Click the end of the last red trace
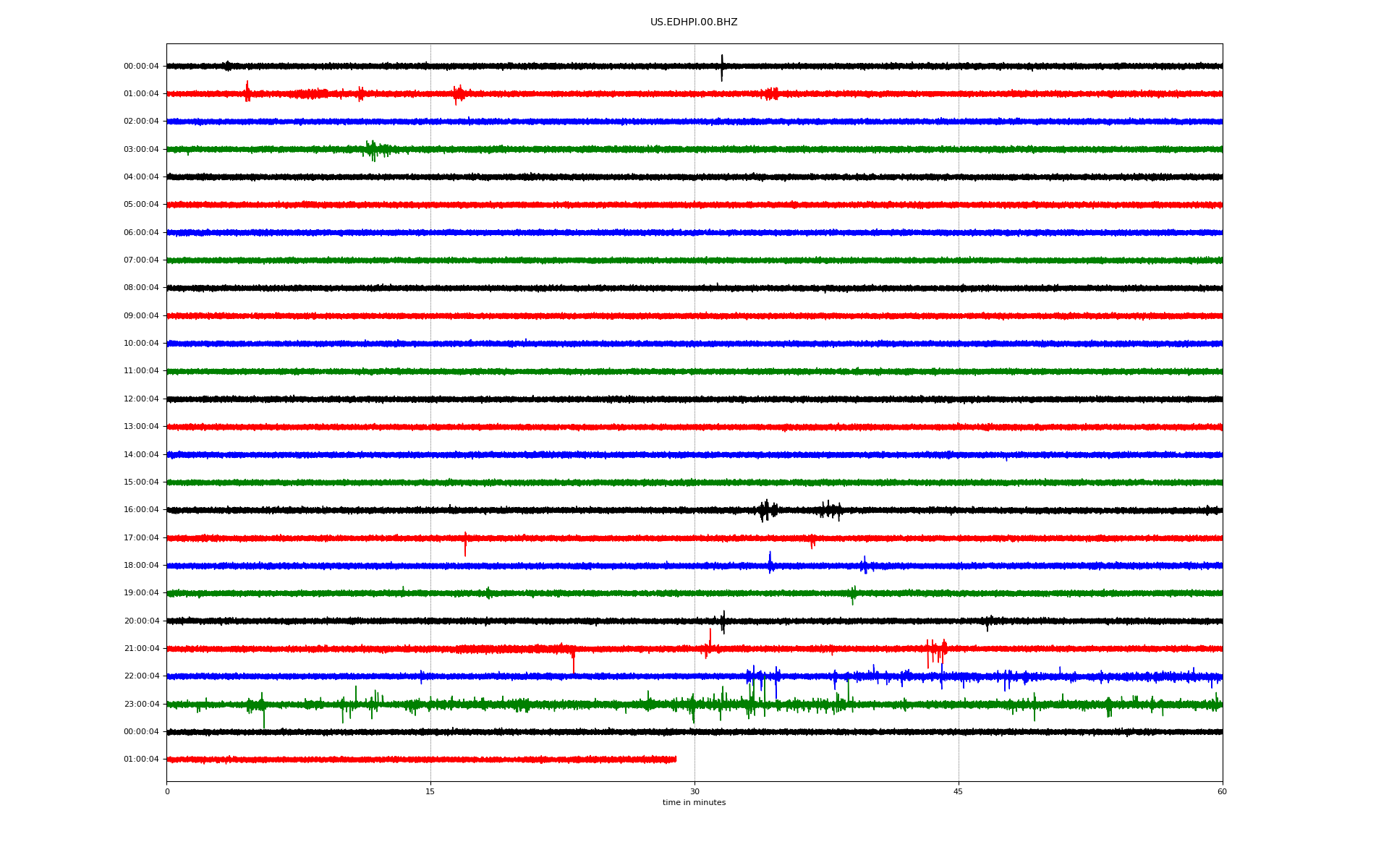Image resolution: width=1389 pixels, height=868 pixels. point(675,759)
